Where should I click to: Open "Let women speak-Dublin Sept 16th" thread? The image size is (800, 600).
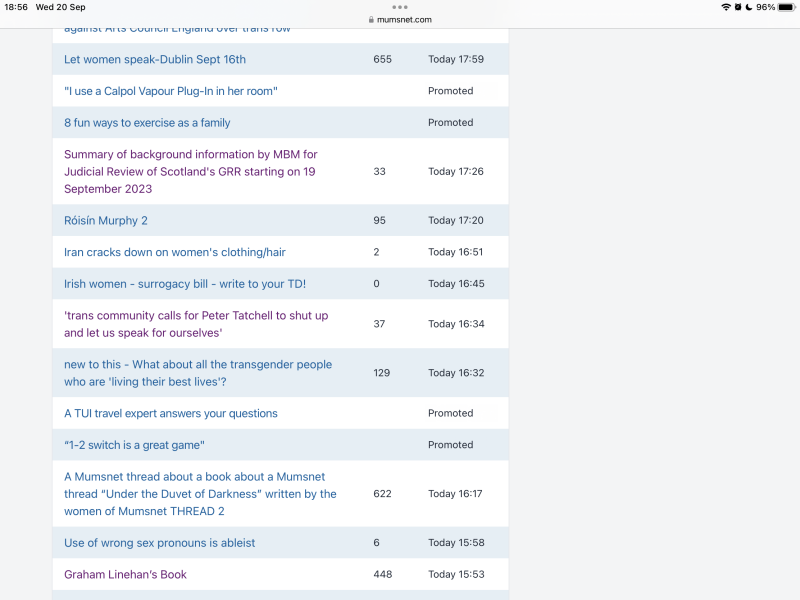[x=155, y=59]
